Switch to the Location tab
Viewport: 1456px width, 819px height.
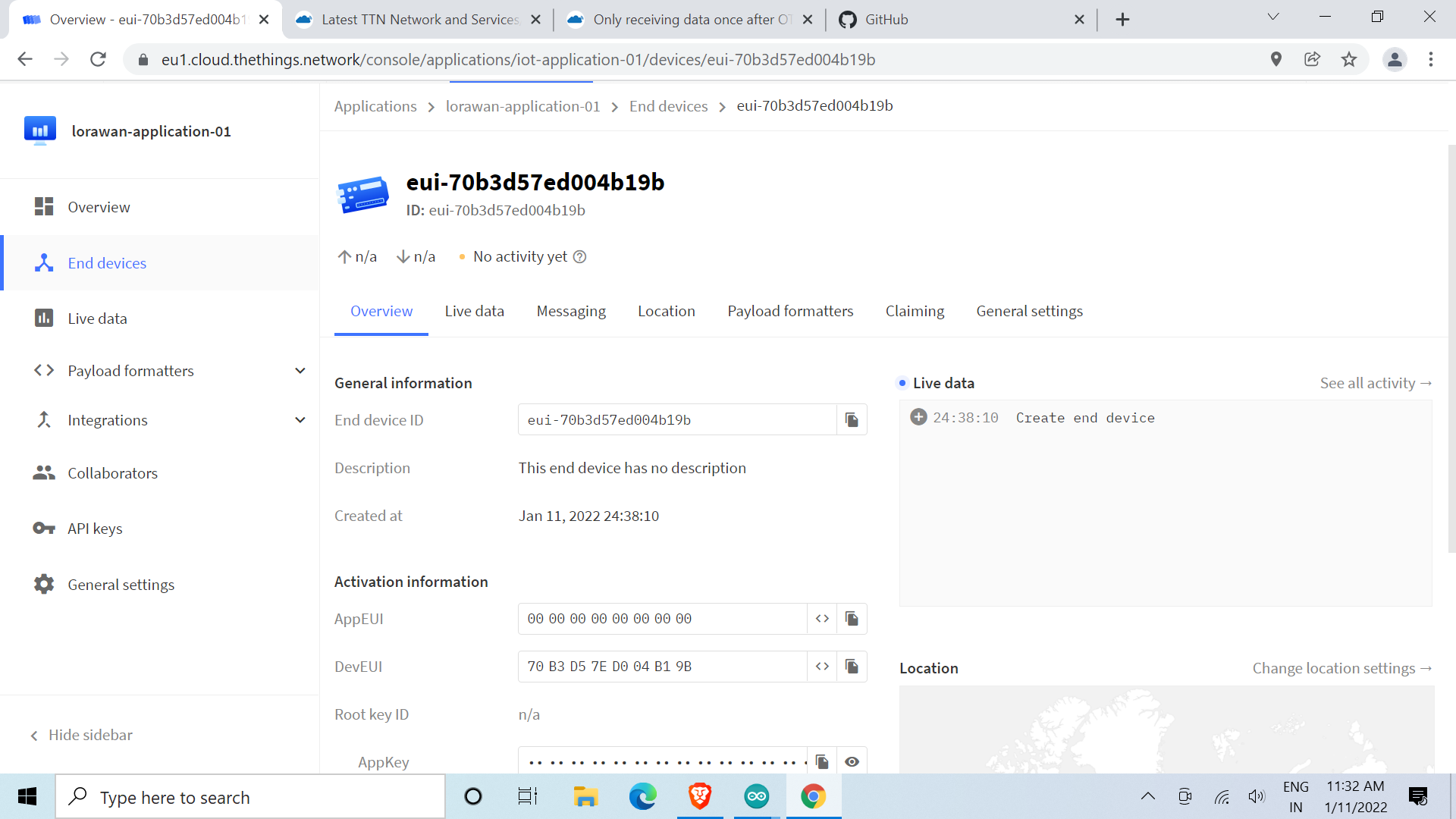(x=666, y=311)
